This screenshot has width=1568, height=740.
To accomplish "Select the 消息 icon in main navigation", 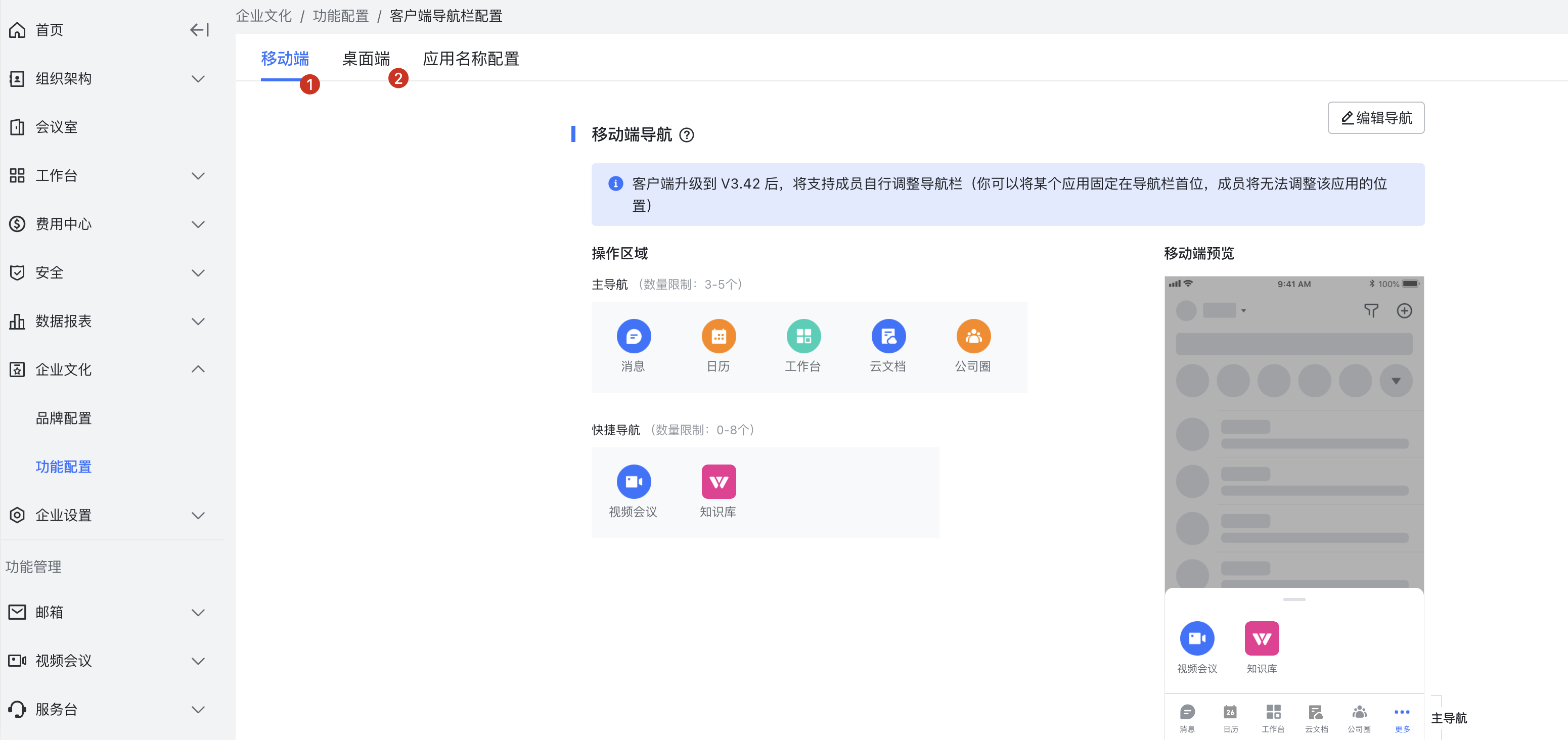I will [634, 336].
